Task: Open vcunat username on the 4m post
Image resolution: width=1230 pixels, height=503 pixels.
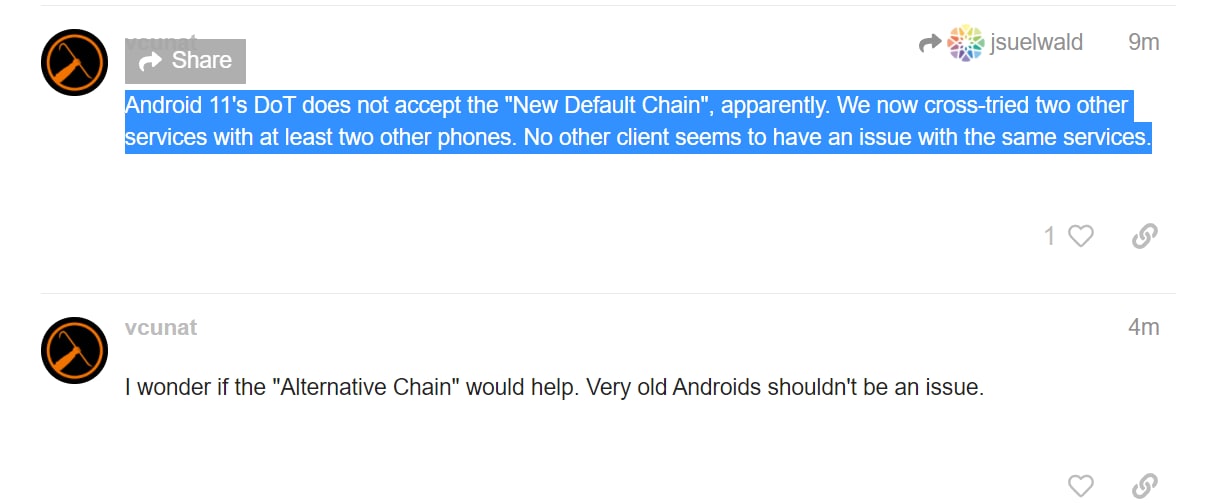Action: click(161, 328)
